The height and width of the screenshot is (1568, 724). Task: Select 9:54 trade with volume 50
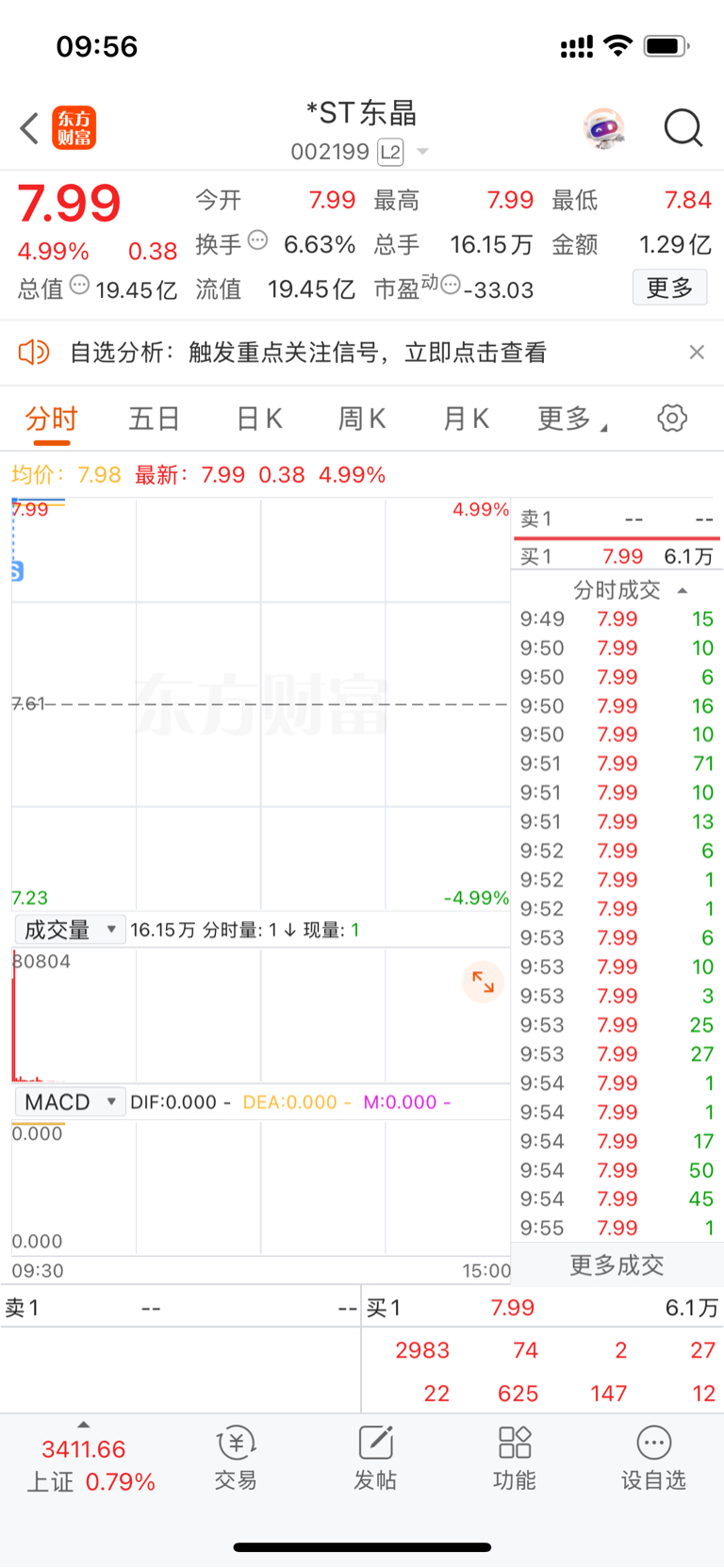coord(617,1170)
